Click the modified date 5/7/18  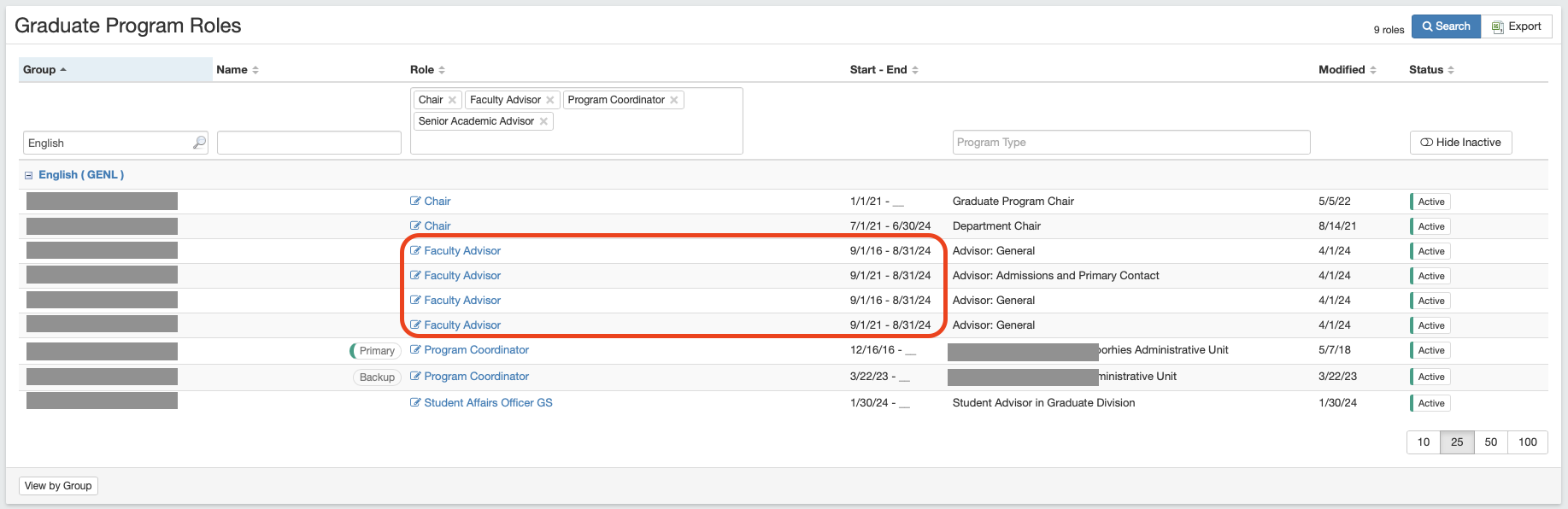1335,350
